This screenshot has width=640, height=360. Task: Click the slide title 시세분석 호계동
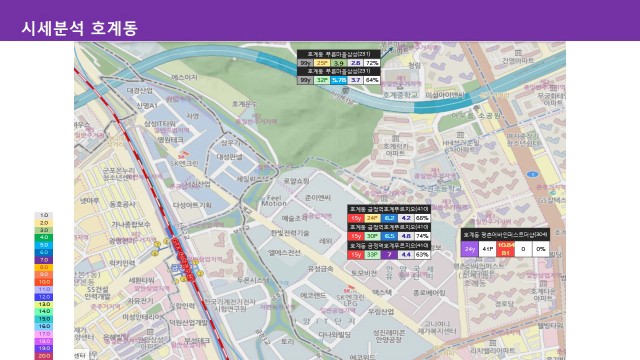pyautogui.click(x=80, y=29)
